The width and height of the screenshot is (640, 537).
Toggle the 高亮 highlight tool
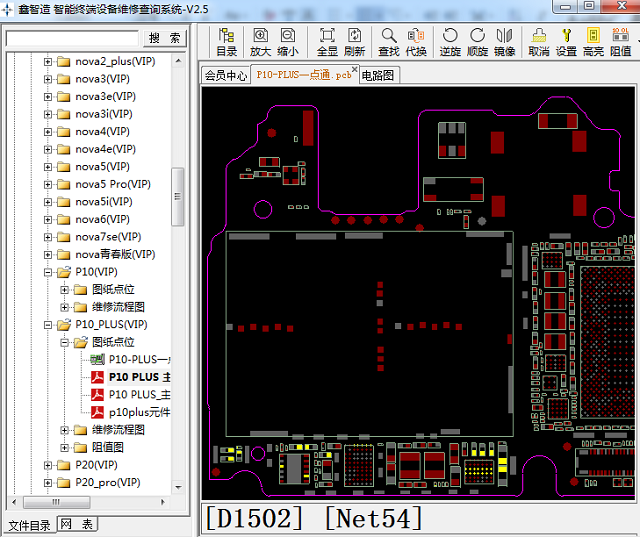pyautogui.click(x=593, y=42)
